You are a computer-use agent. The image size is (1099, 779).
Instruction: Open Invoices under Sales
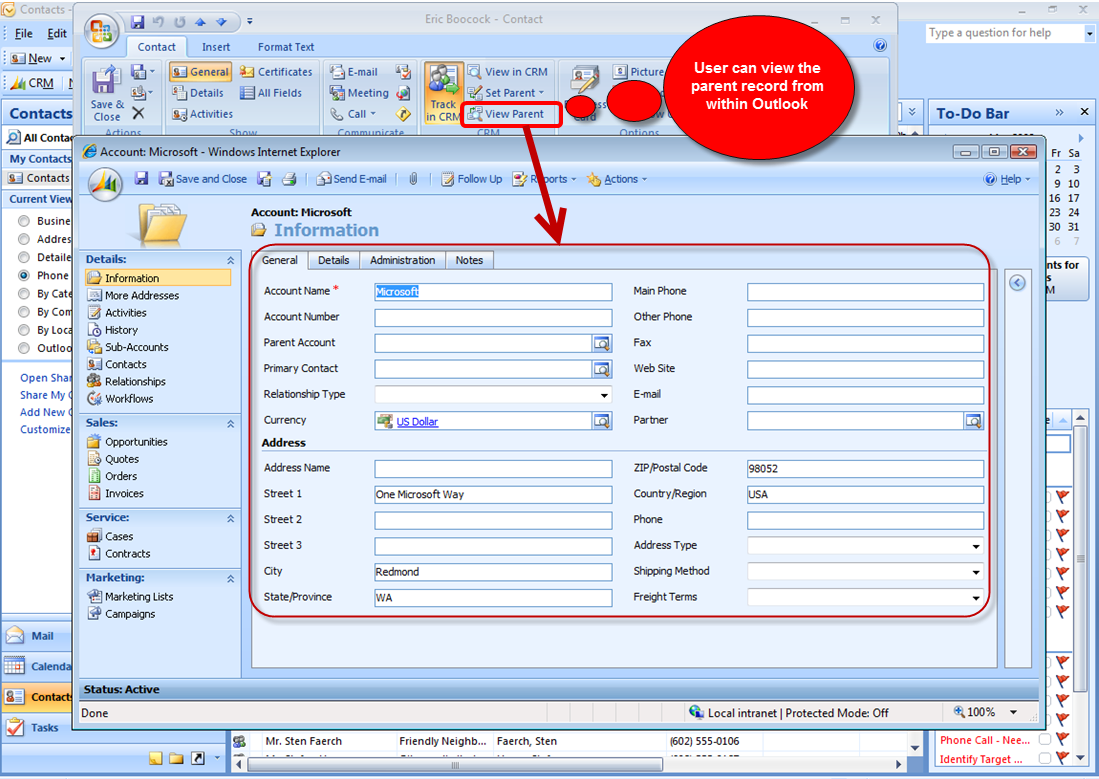pos(124,494)
